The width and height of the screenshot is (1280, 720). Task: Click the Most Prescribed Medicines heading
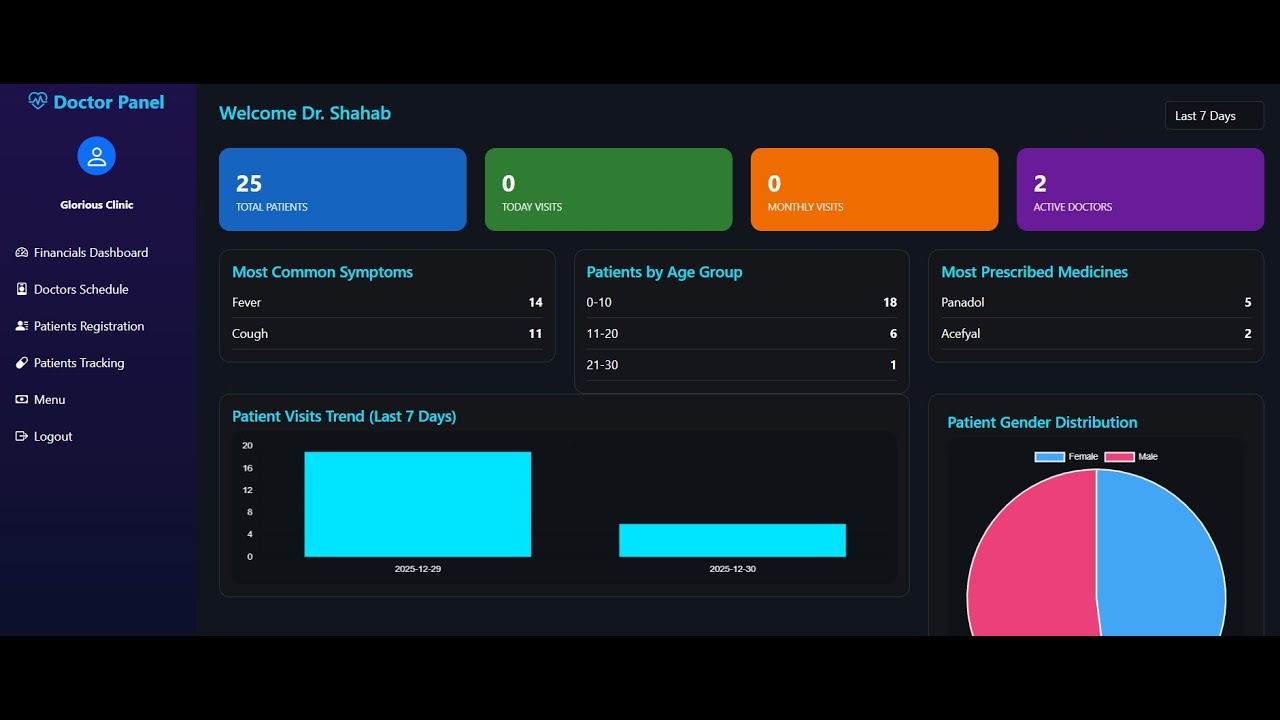[x=1034, y=272]
